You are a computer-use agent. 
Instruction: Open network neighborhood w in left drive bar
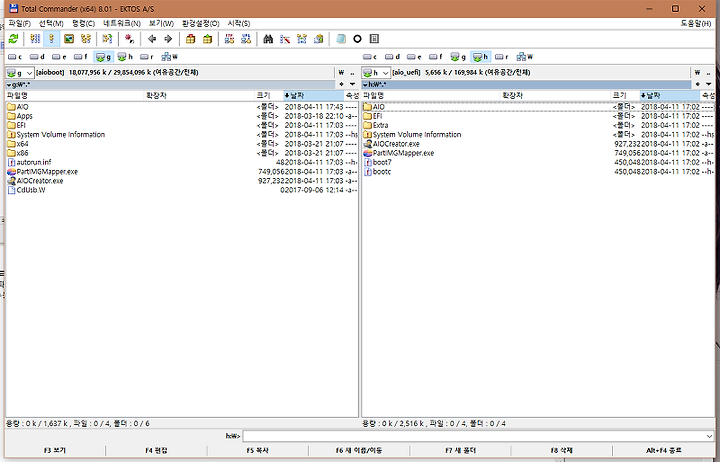[169, 57]
